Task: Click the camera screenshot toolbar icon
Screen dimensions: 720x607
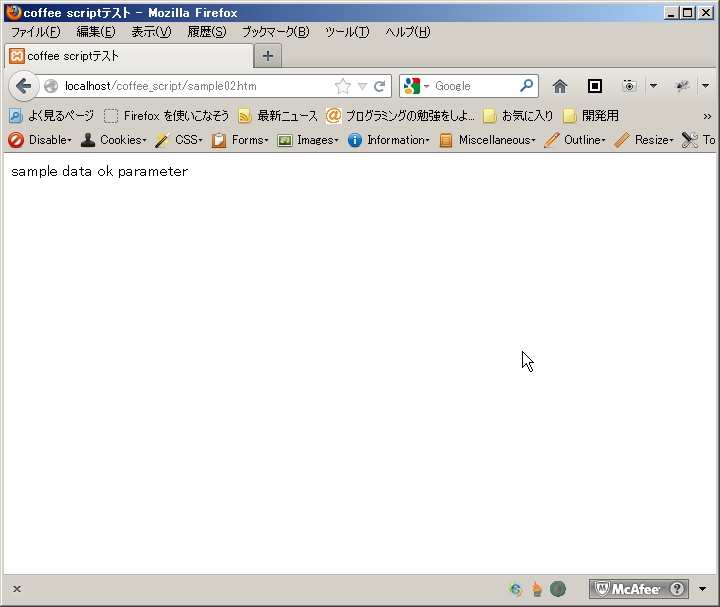Action: point(629,86)
